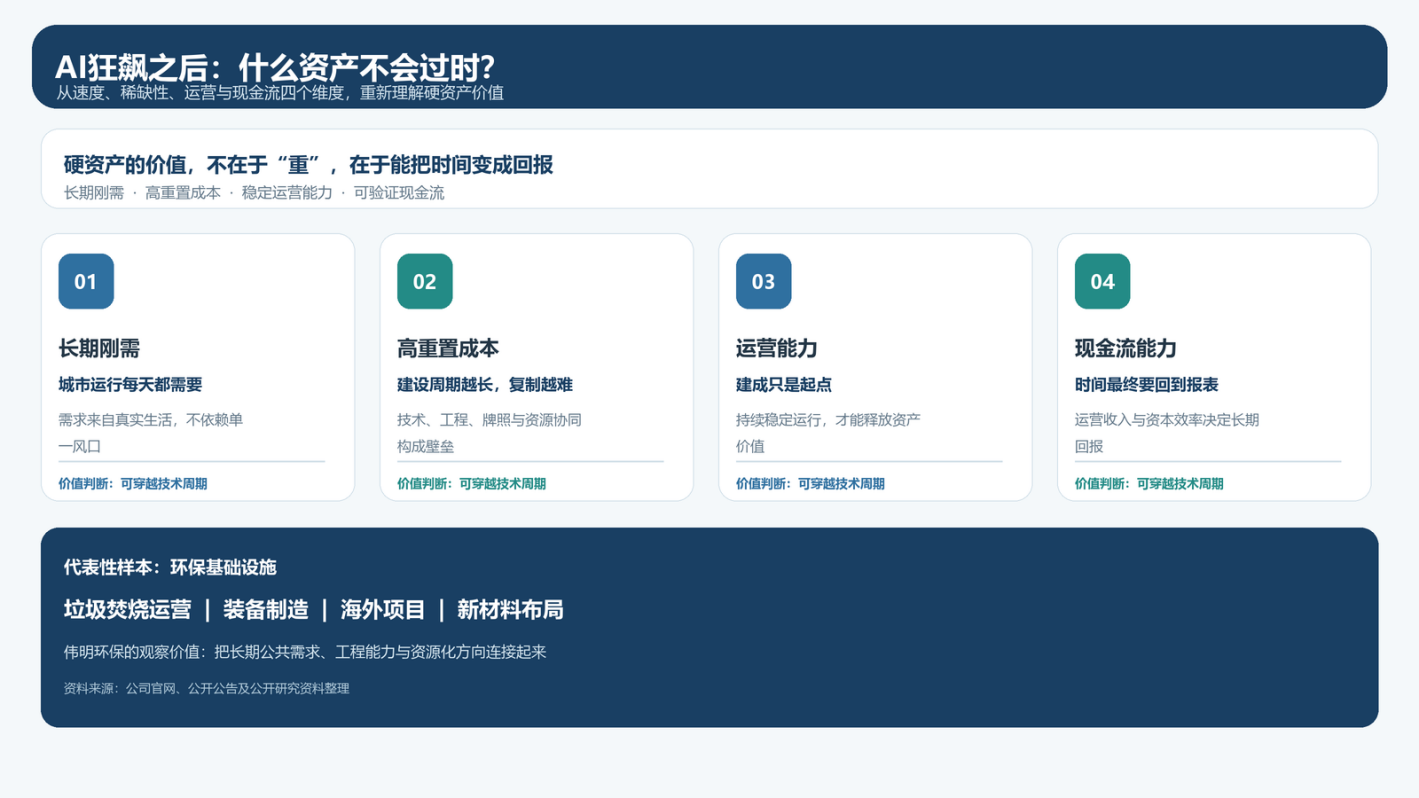
Task: Click '价值判断：可穿越技术周期' in card 03
Action: point(811,484)
